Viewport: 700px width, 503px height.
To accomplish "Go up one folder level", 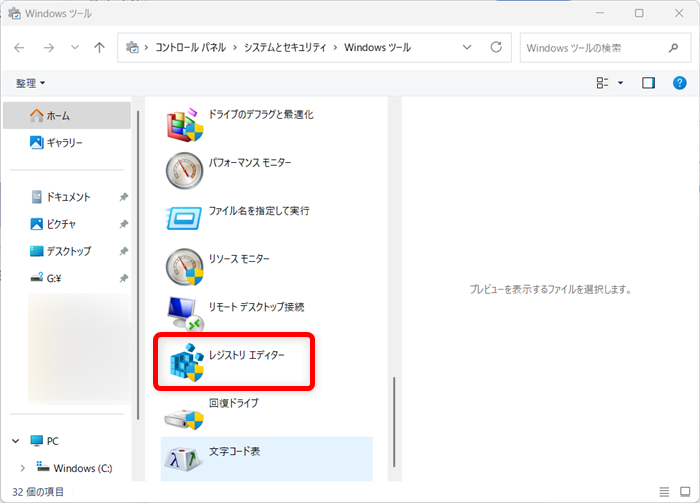I will (100, 47).
